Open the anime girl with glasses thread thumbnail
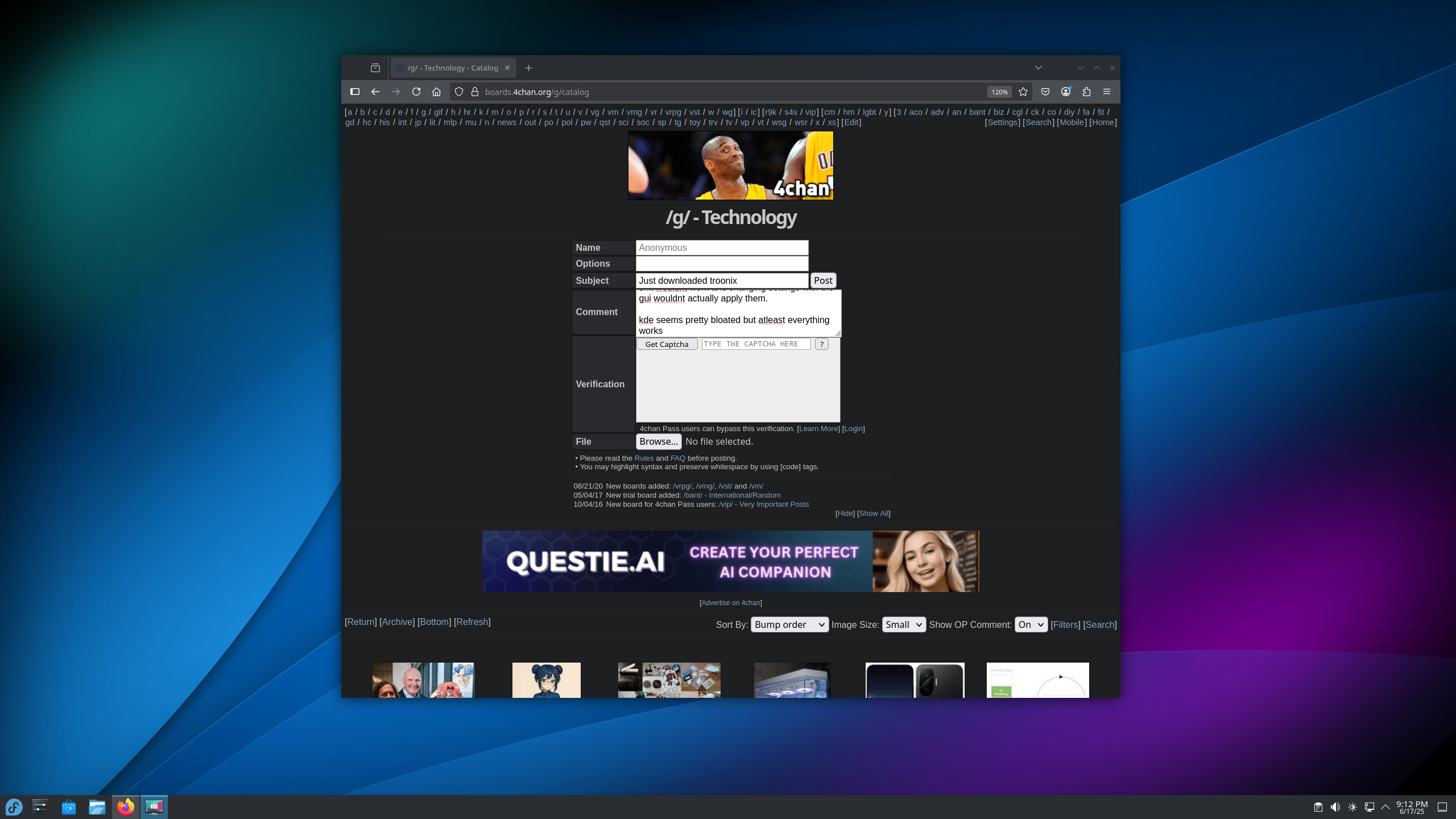 546,680
